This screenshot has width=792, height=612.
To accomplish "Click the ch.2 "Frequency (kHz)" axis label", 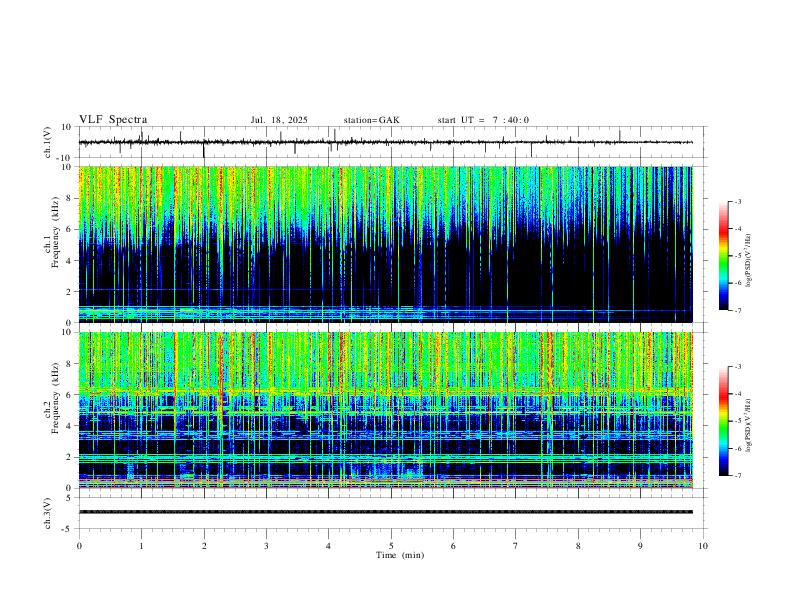I will pos(55,398).
